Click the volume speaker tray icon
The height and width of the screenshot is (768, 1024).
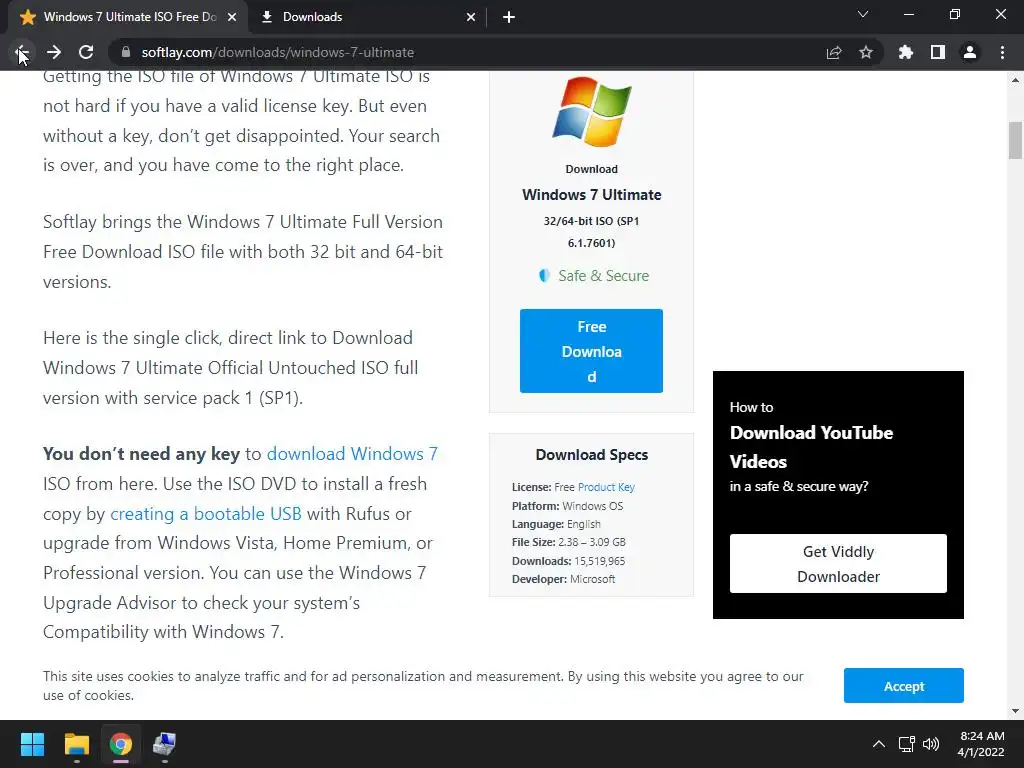931,744
